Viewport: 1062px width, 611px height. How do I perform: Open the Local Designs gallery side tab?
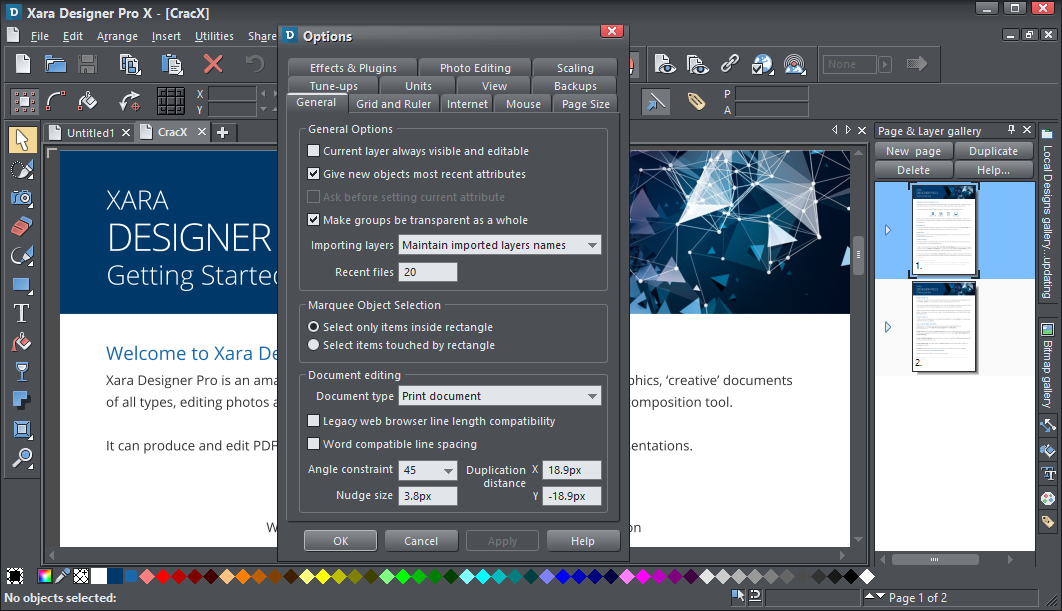(x=1047, y=214)
